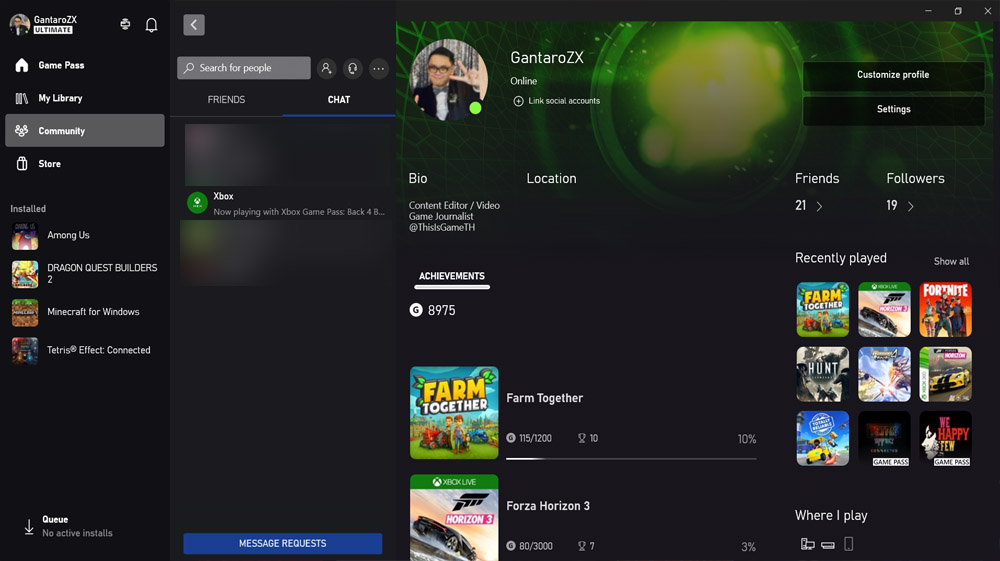Click the Among Us game icon
The image size is (1000, 561).
[25, 236]
